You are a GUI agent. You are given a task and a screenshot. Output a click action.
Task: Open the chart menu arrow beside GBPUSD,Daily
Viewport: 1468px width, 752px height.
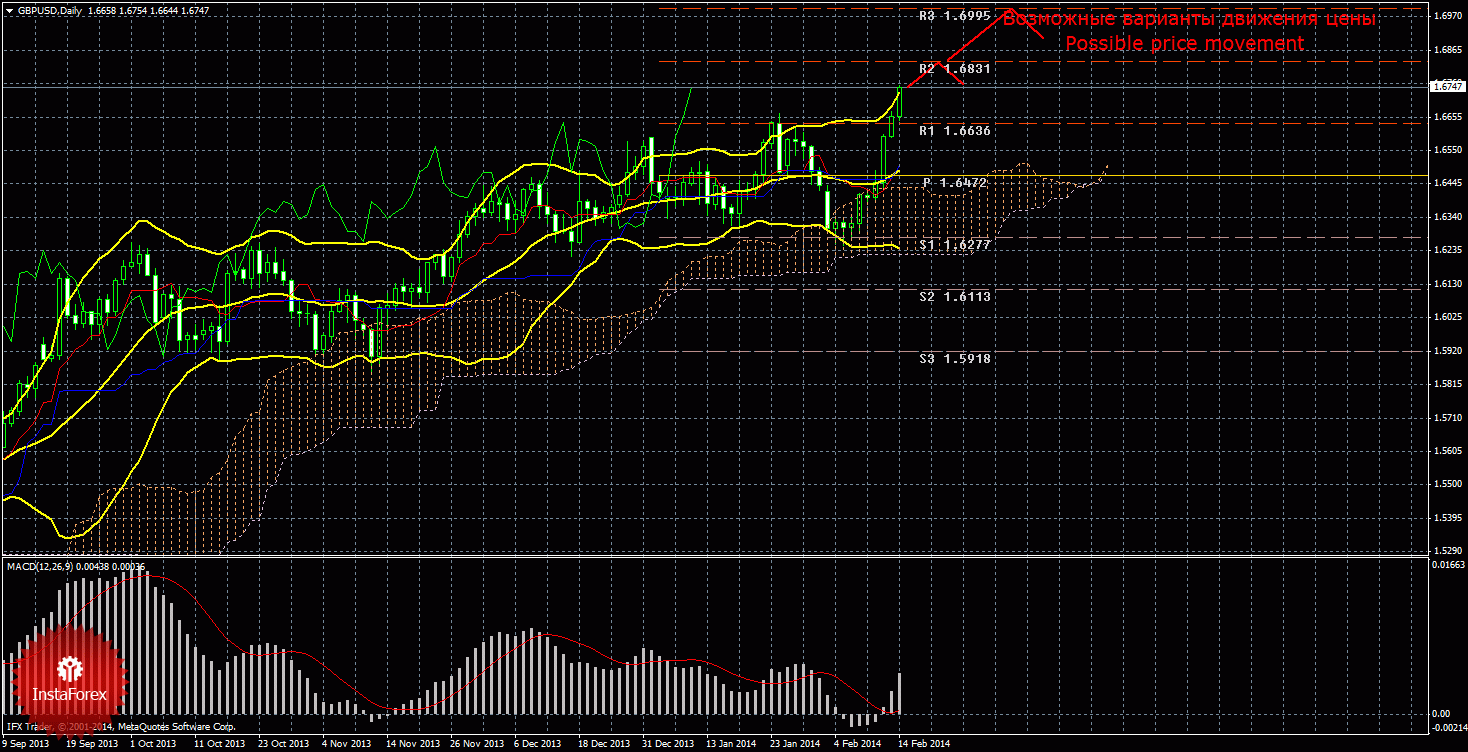click(10, 10)
